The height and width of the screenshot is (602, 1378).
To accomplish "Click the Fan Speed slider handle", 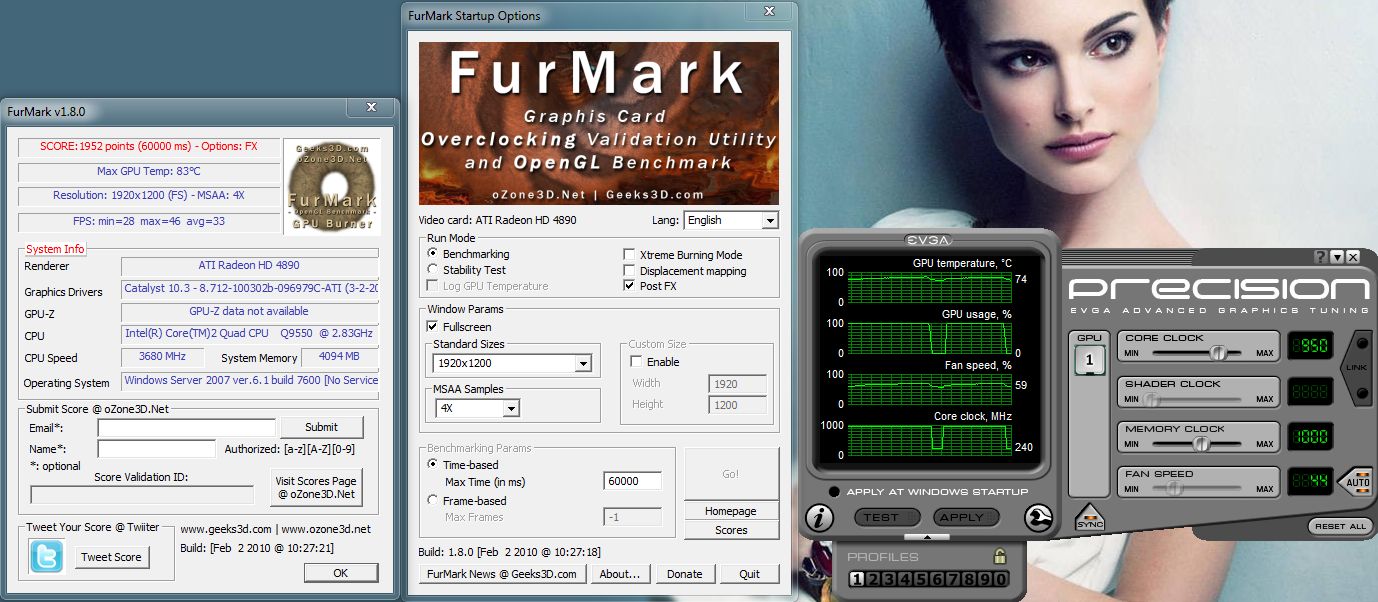I will pyautogui.click(x=1175, y=489).
